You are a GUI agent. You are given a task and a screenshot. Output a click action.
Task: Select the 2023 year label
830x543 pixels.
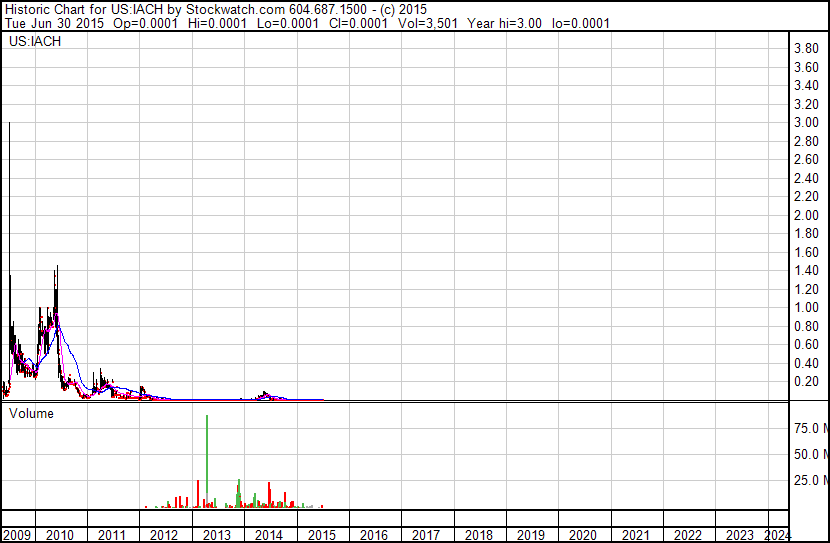(x=739, y=535)
